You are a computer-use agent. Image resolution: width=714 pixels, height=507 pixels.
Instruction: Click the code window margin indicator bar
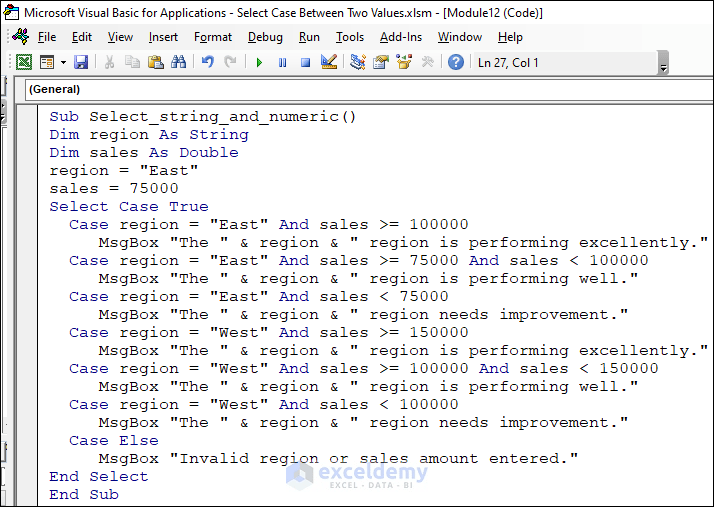point(27,305)
